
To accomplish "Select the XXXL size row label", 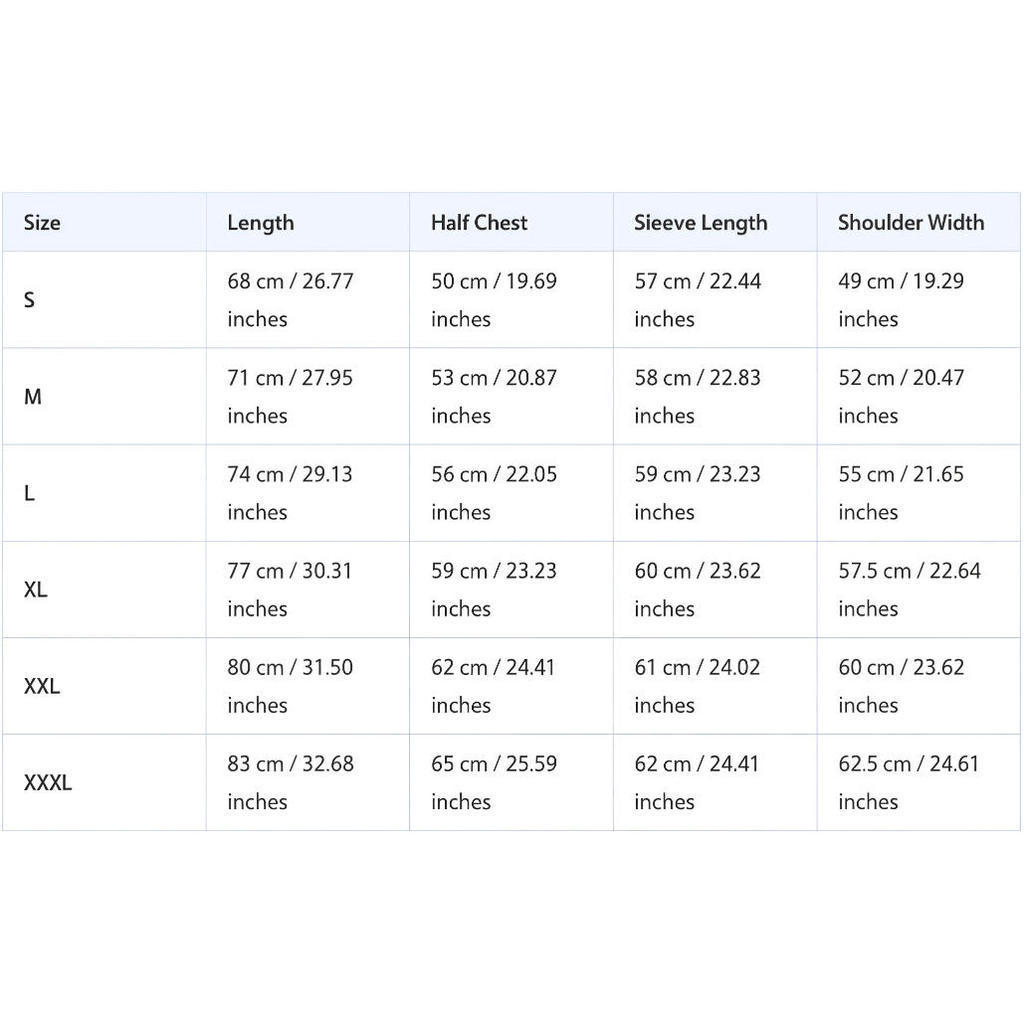I will point(48,782).
